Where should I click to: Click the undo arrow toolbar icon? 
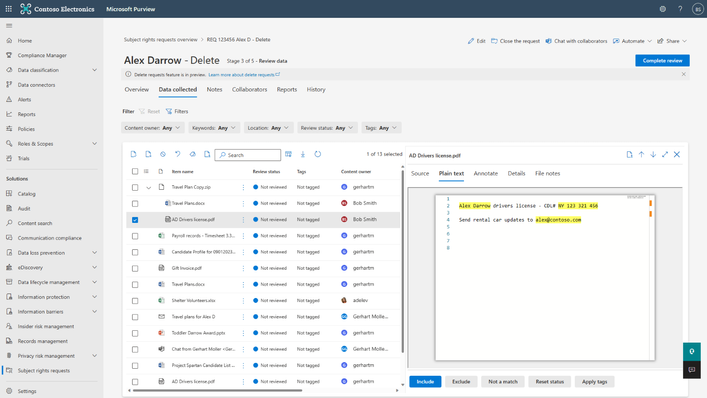(x=178, y=154)
